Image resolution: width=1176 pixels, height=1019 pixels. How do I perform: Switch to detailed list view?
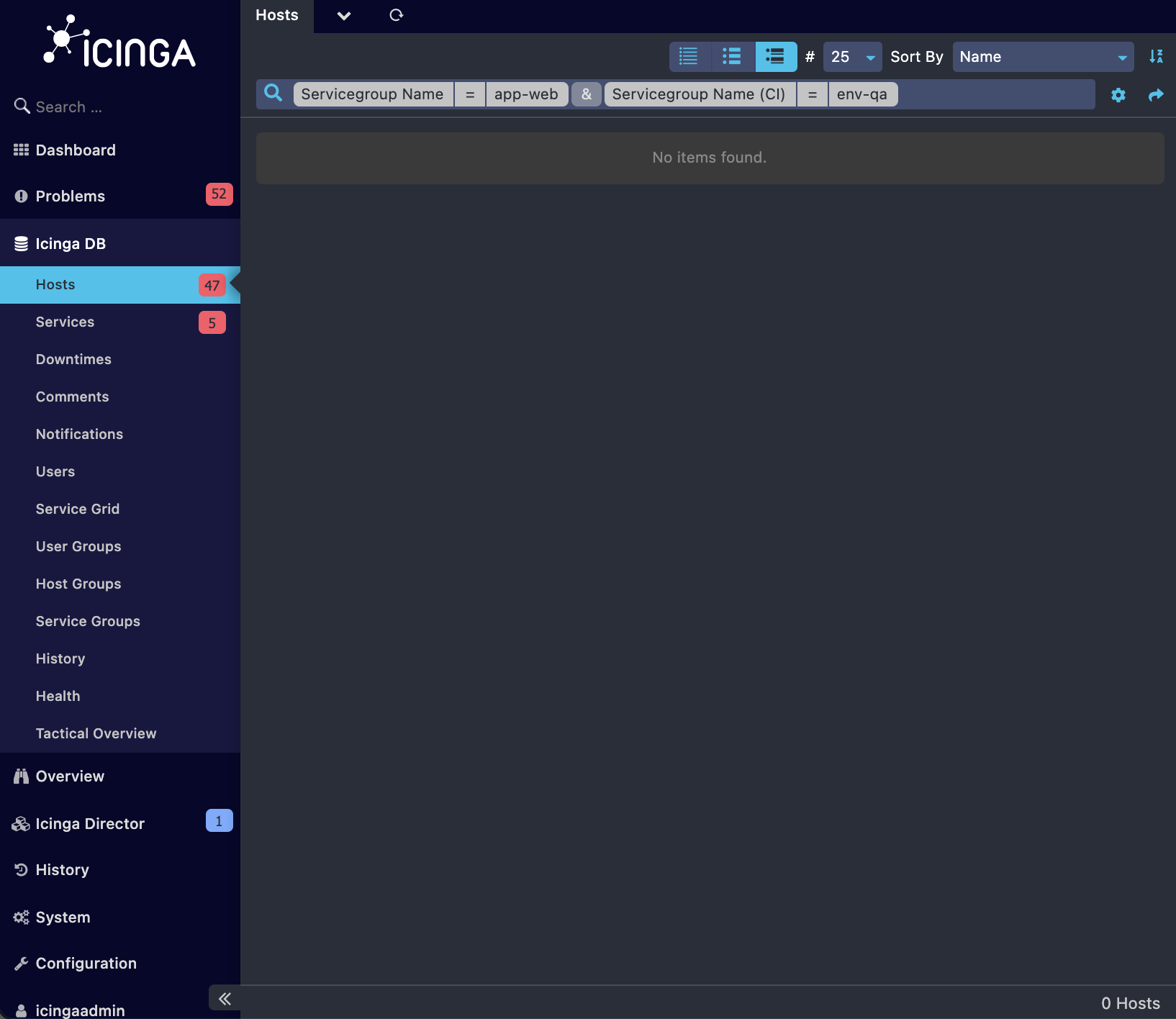pyautogui.click(x=776, y=57)
